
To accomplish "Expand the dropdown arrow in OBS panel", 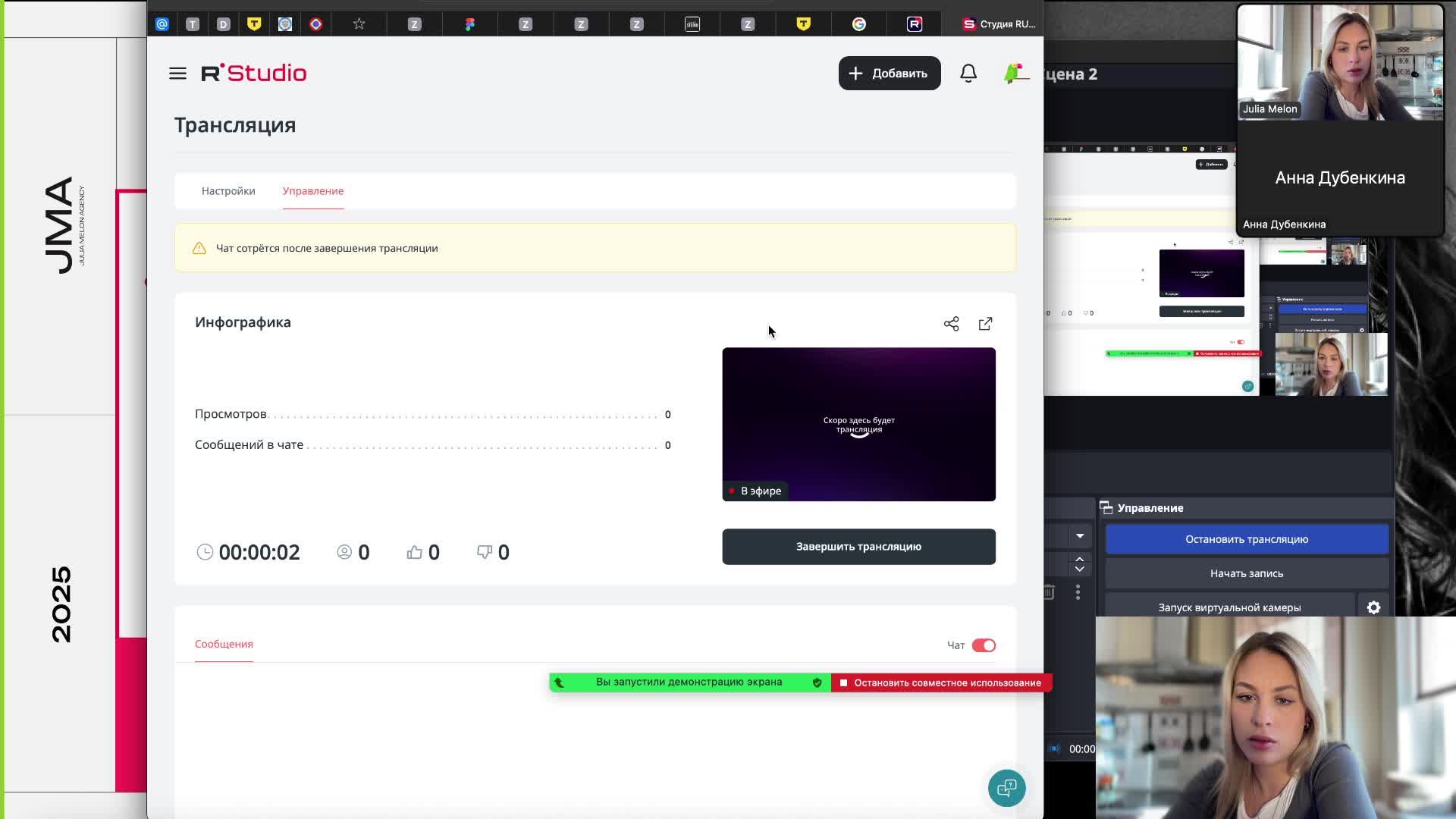I will tap(1080, 536).
